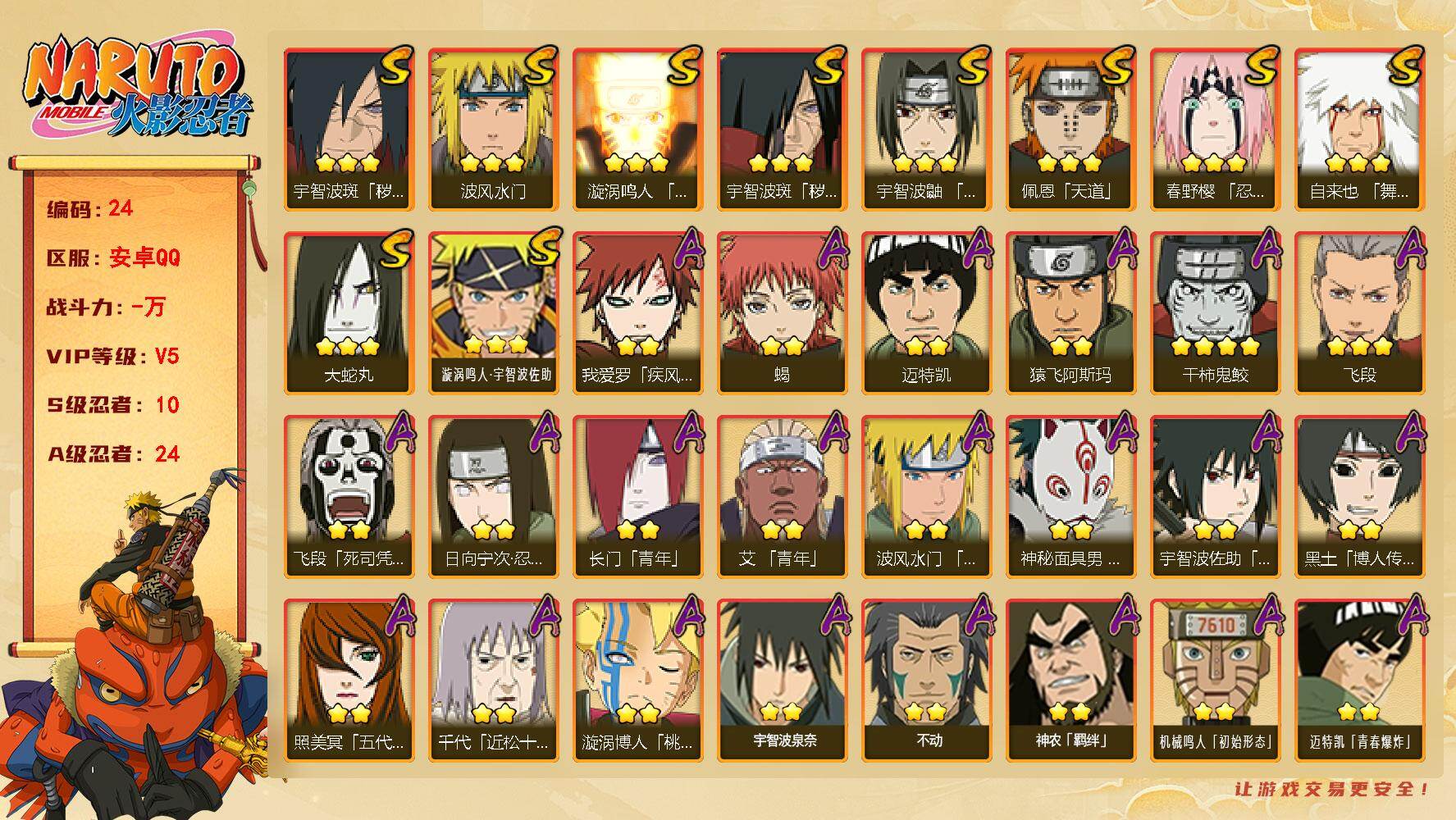1456x820 pixels.
Task: Select the 迈特凯 A-rank portrait
Action: 926,313
